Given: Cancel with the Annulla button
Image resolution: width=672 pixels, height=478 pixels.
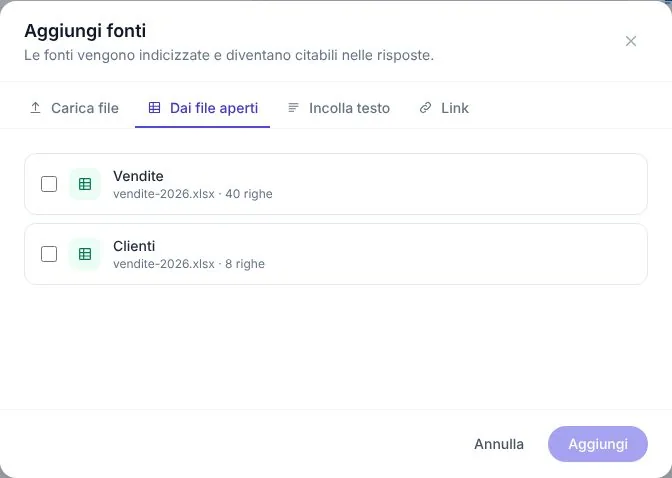Looking at the screenshot, I should (499, 444).
